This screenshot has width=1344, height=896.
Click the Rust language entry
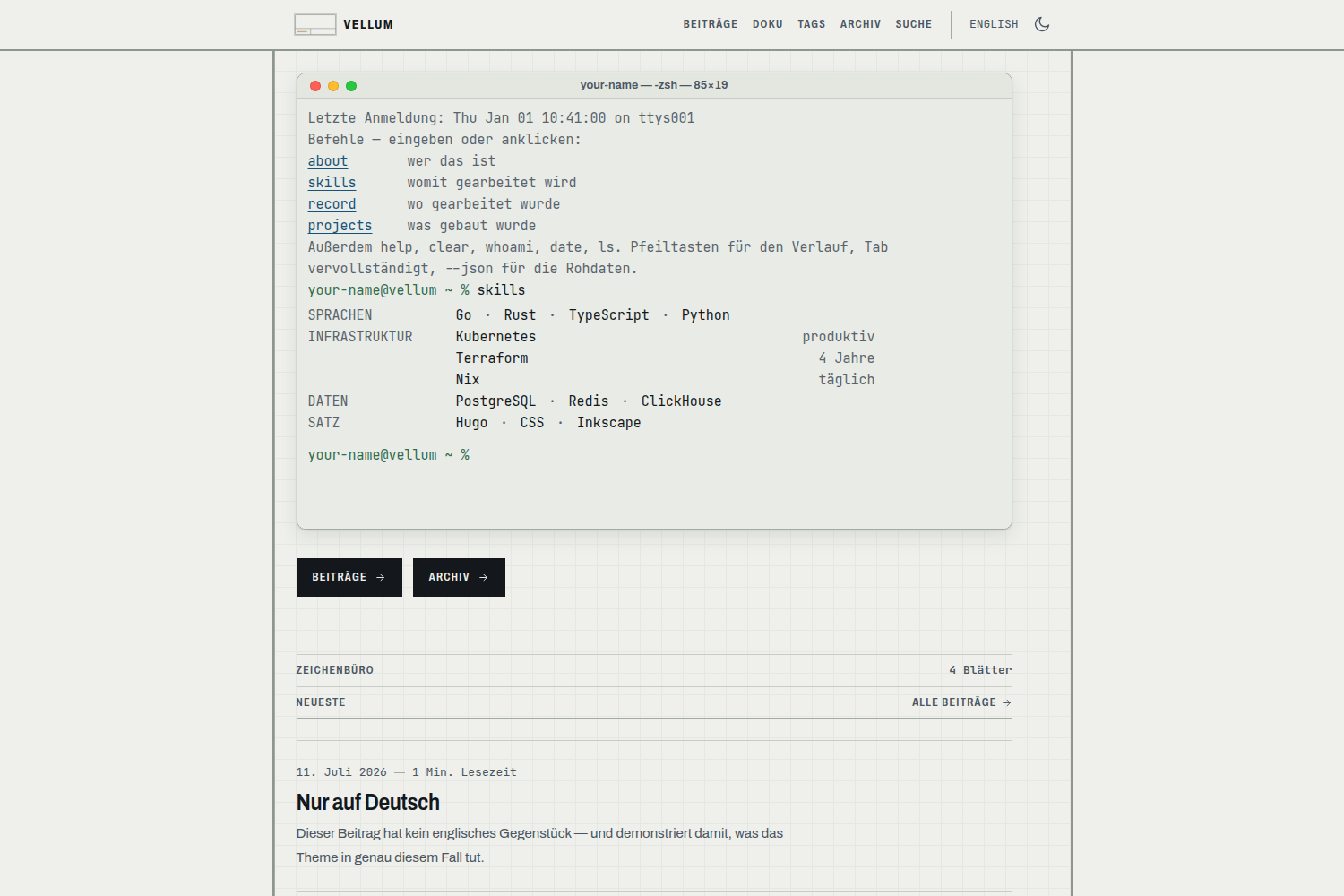[520, 315]
